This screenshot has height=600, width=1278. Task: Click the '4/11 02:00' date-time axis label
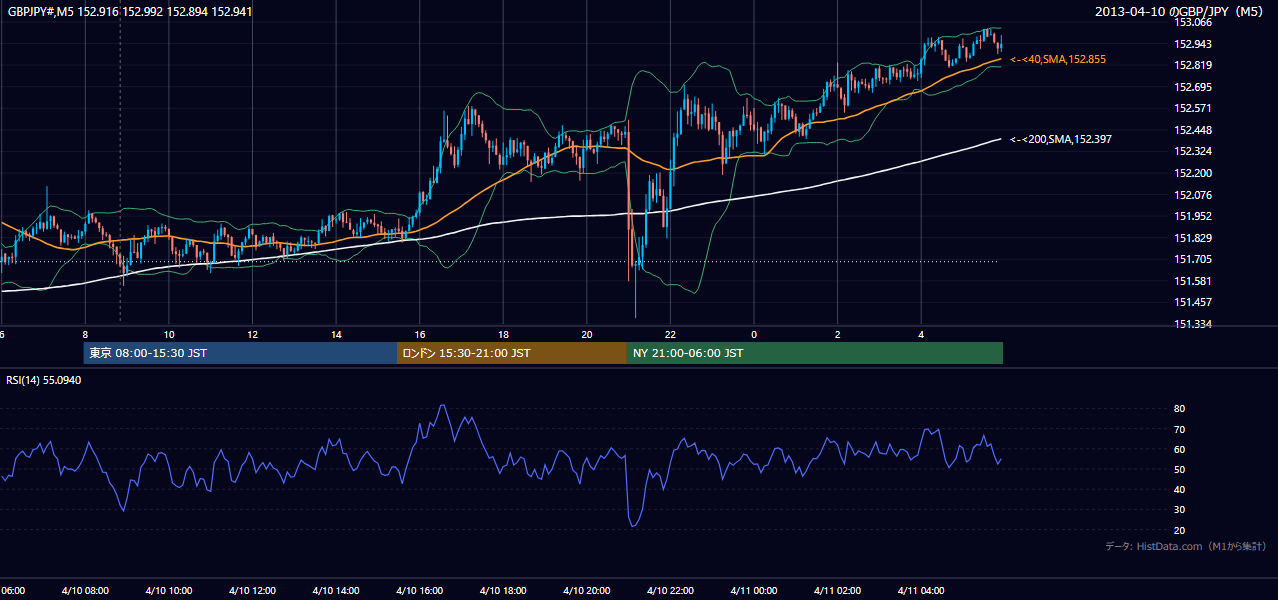click(x=838, y=591)
